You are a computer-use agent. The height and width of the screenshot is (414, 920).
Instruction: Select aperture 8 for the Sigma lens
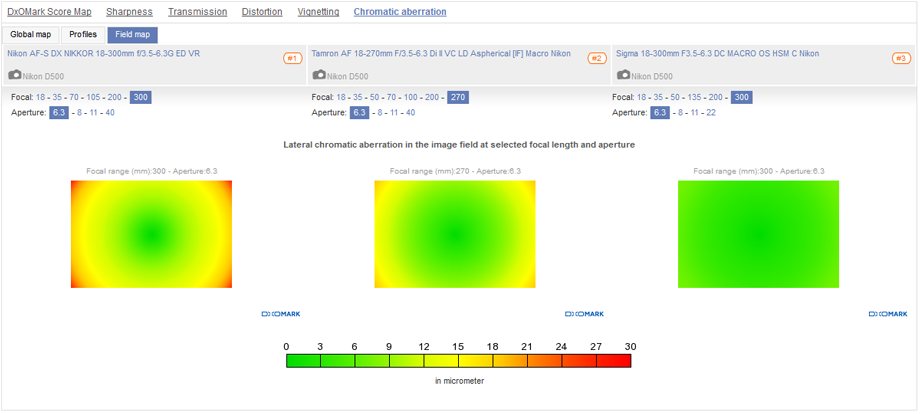coord(681,113)
